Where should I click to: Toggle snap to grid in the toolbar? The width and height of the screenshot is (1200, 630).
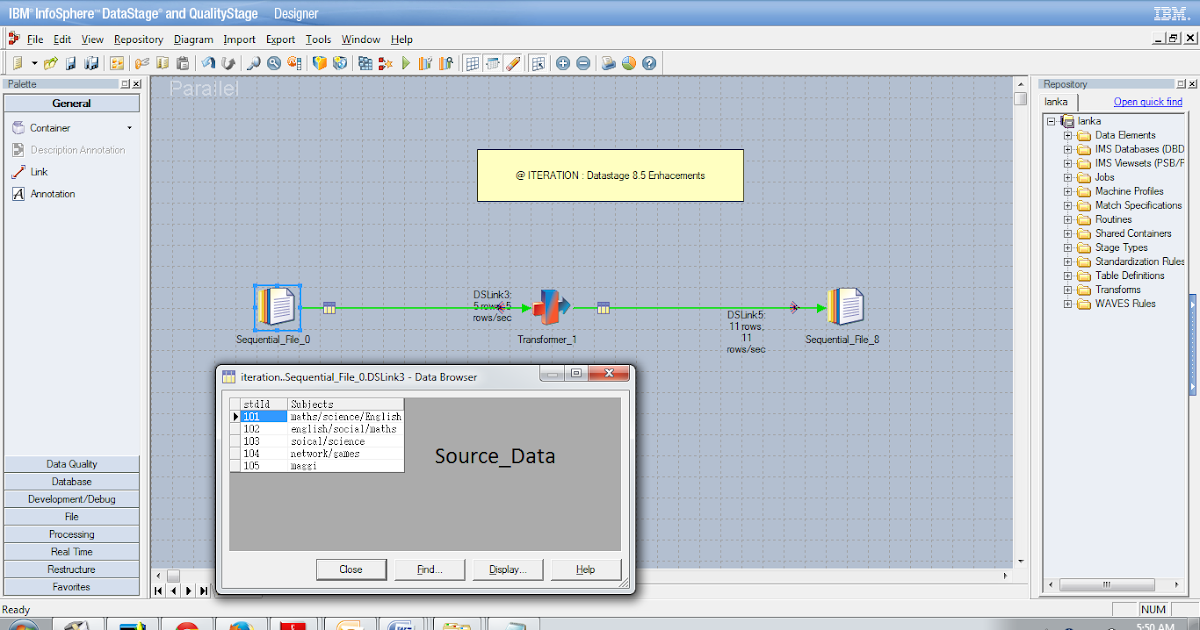coord(492,62)
